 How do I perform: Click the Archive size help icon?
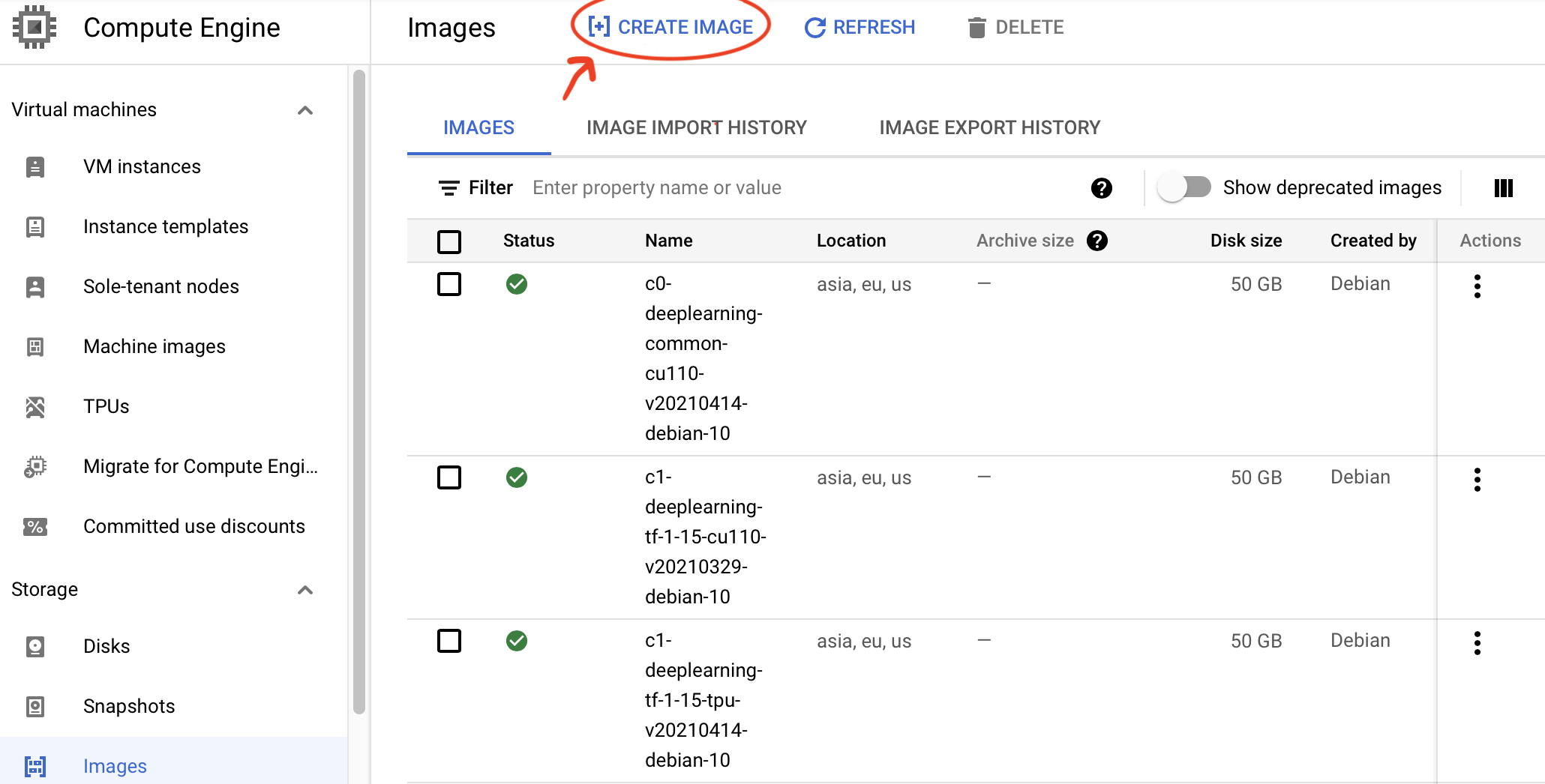coord(1097,241)
